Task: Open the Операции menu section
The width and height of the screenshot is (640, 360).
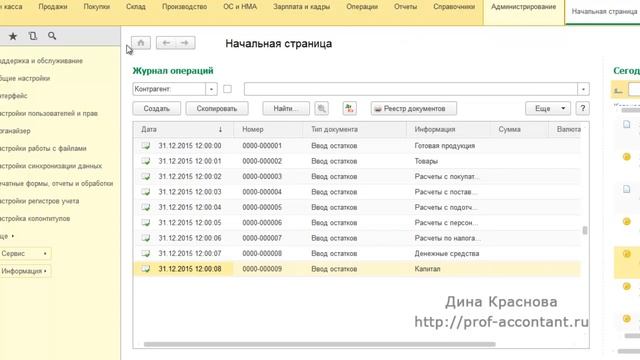Action: (x=362, y=7)
